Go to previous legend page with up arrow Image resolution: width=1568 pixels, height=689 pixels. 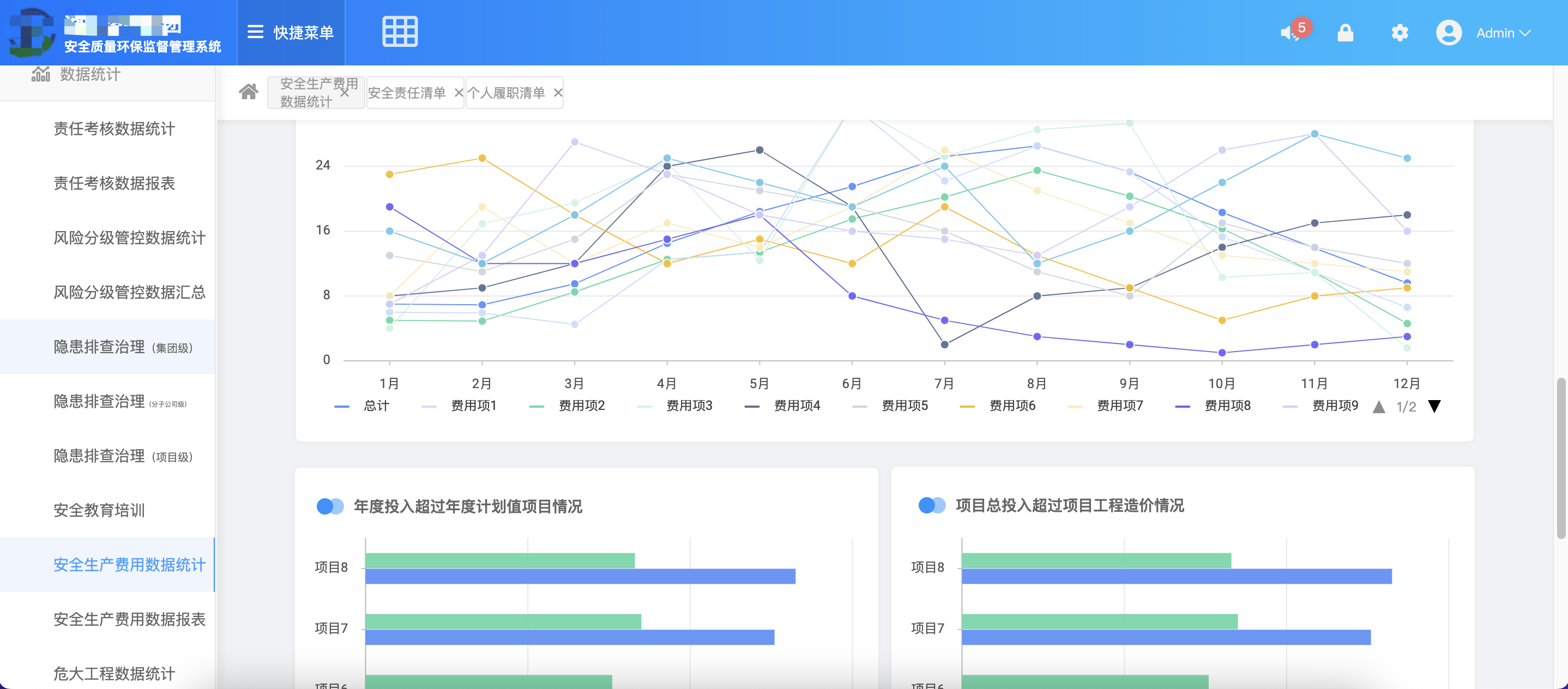(x=1379, y=407)
